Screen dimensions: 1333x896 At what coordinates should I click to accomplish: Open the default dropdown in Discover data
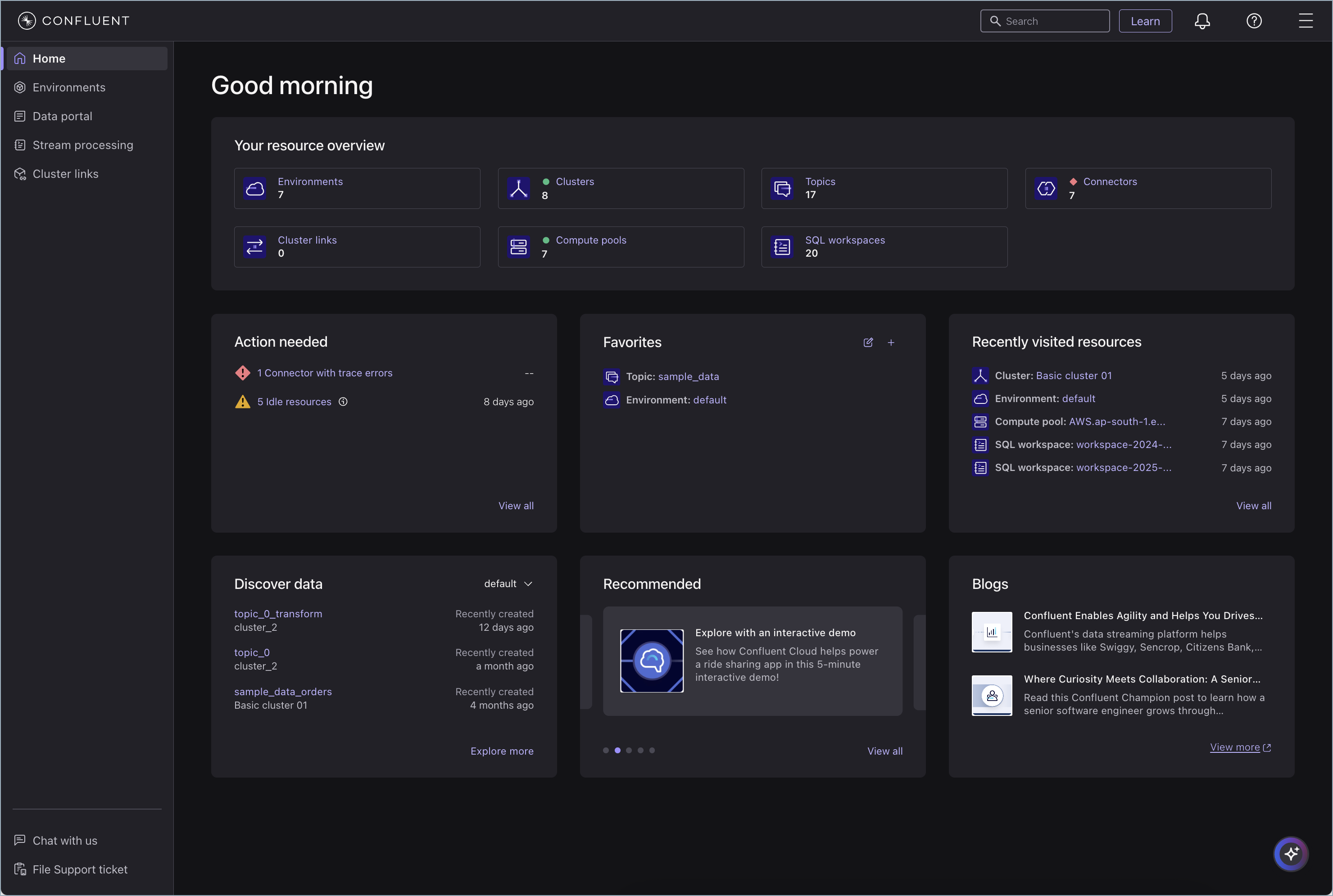508,584
